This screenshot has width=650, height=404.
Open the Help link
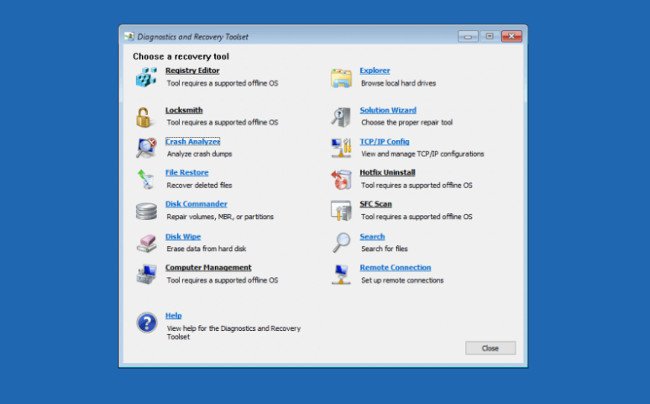click(173, 316)
